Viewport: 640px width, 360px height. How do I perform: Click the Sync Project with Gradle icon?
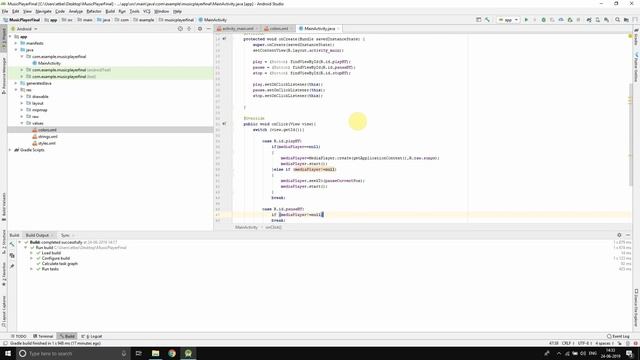589,20
